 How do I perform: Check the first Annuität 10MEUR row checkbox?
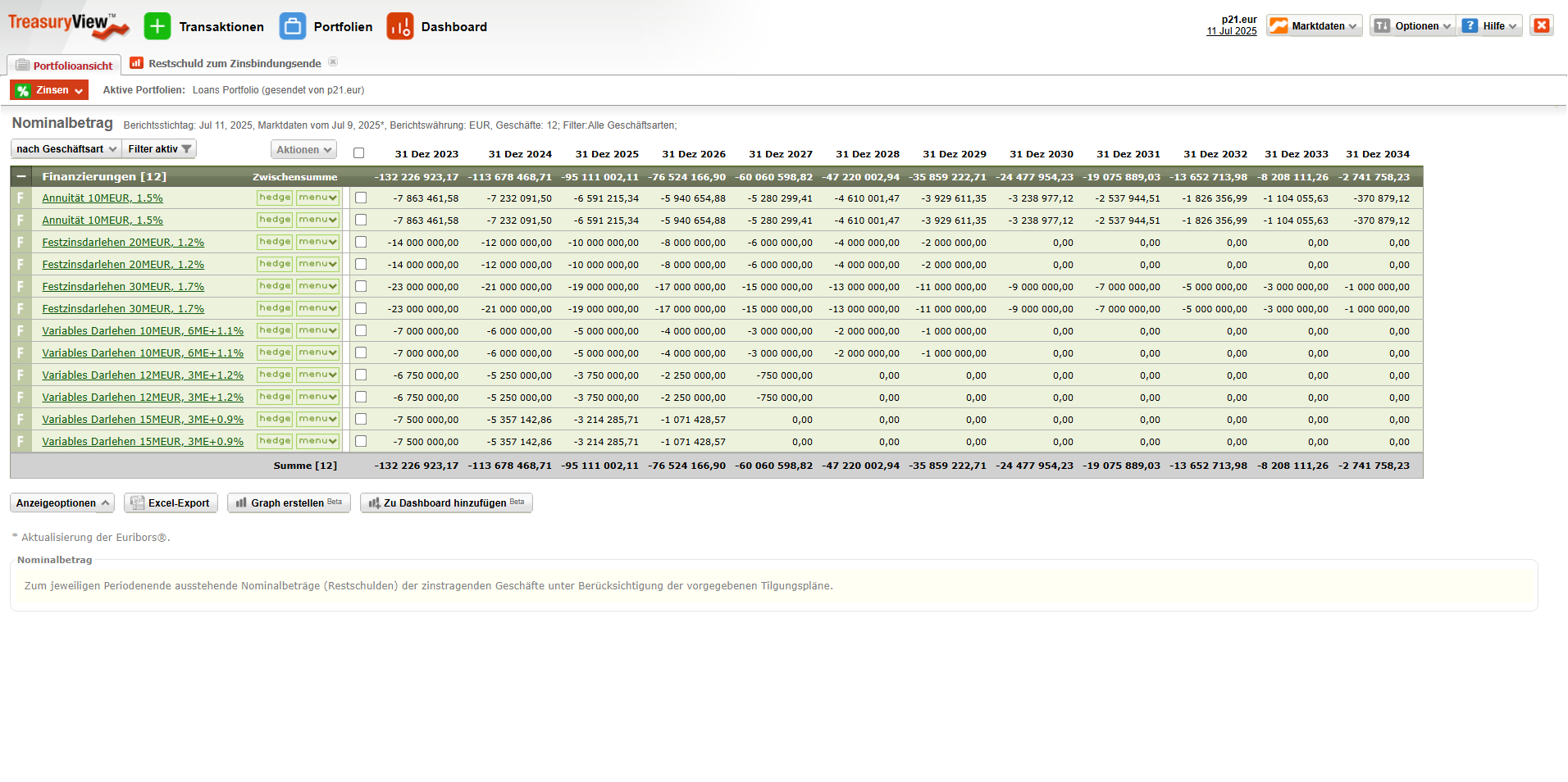[x=361, y=198]
